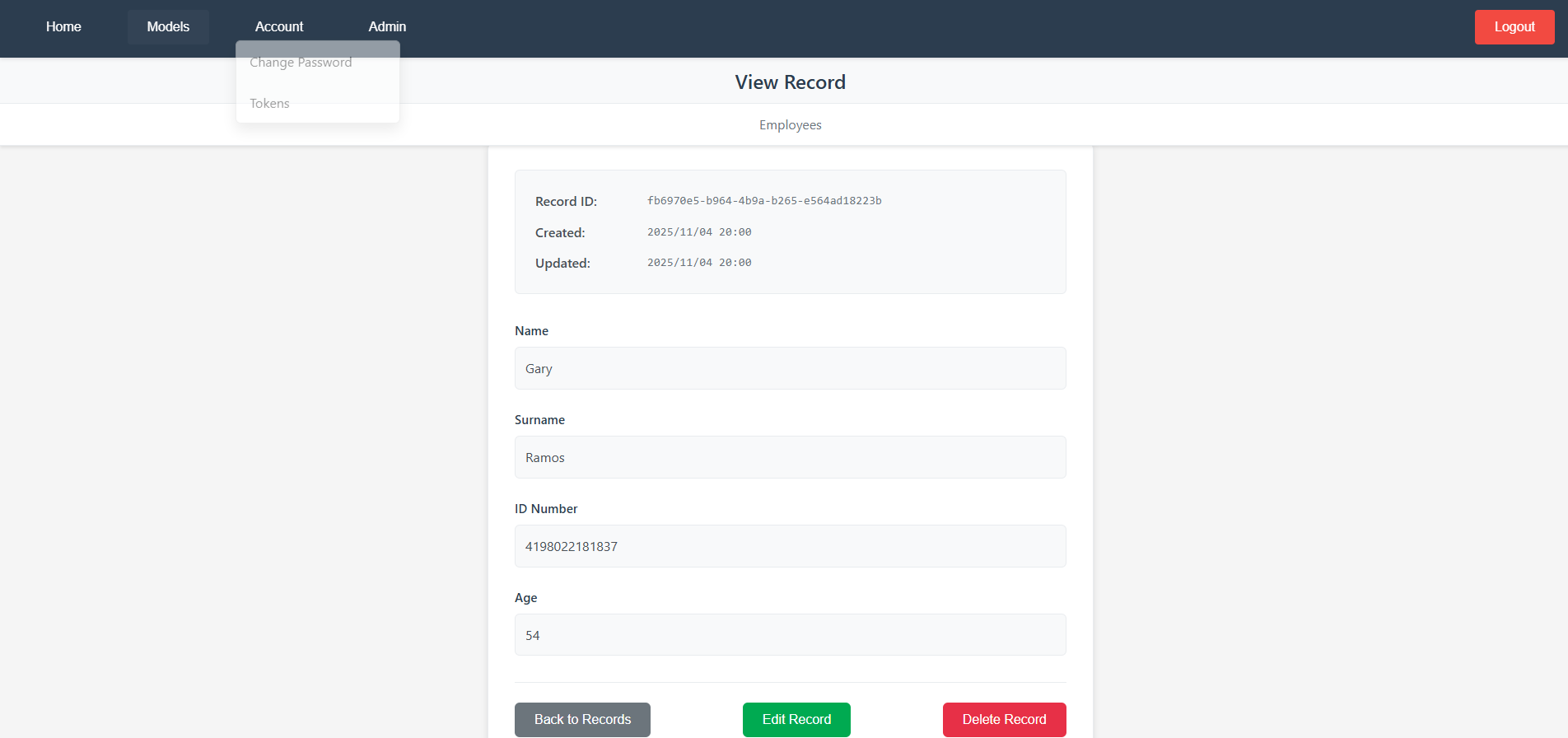This screenshot has height=738, width=1568.
Task: Click the ID Number label
Action: (x=546, y=509)
